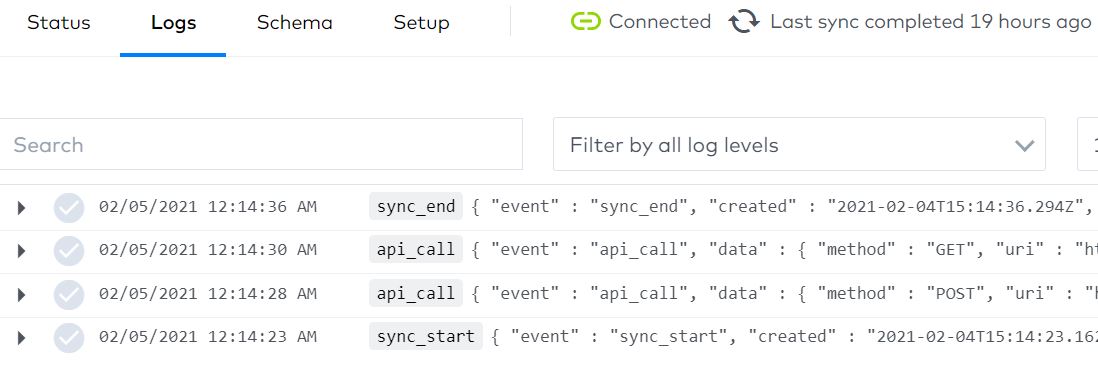Open Filter by all log levels dropdown
This screenshot has height=385, width=1098.
(799, 144)
